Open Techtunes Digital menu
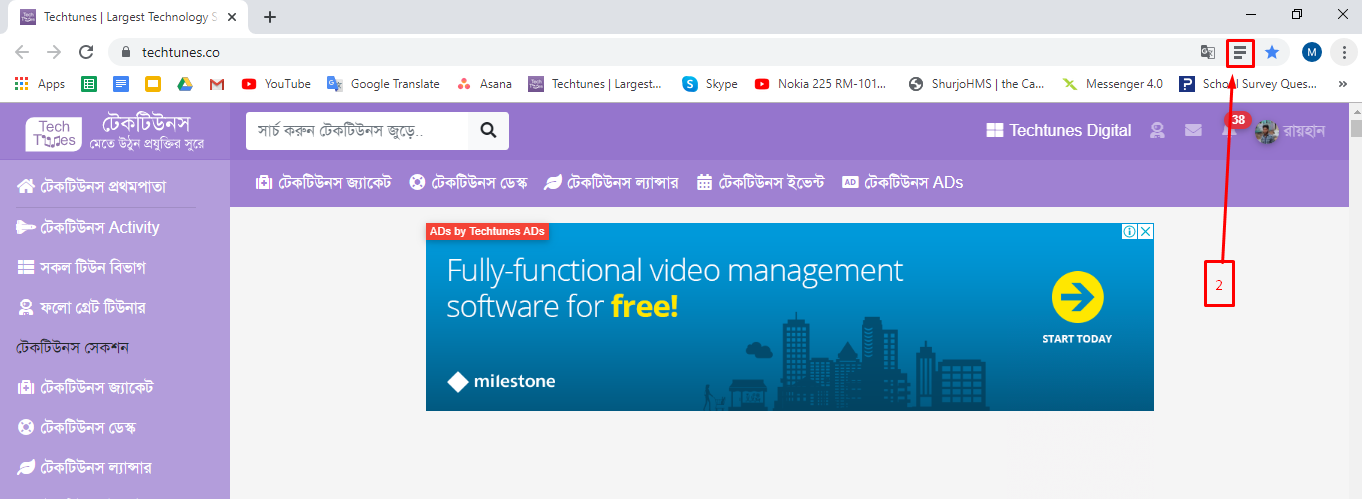Screen dimensions: 1362x499 [1058, 130]
